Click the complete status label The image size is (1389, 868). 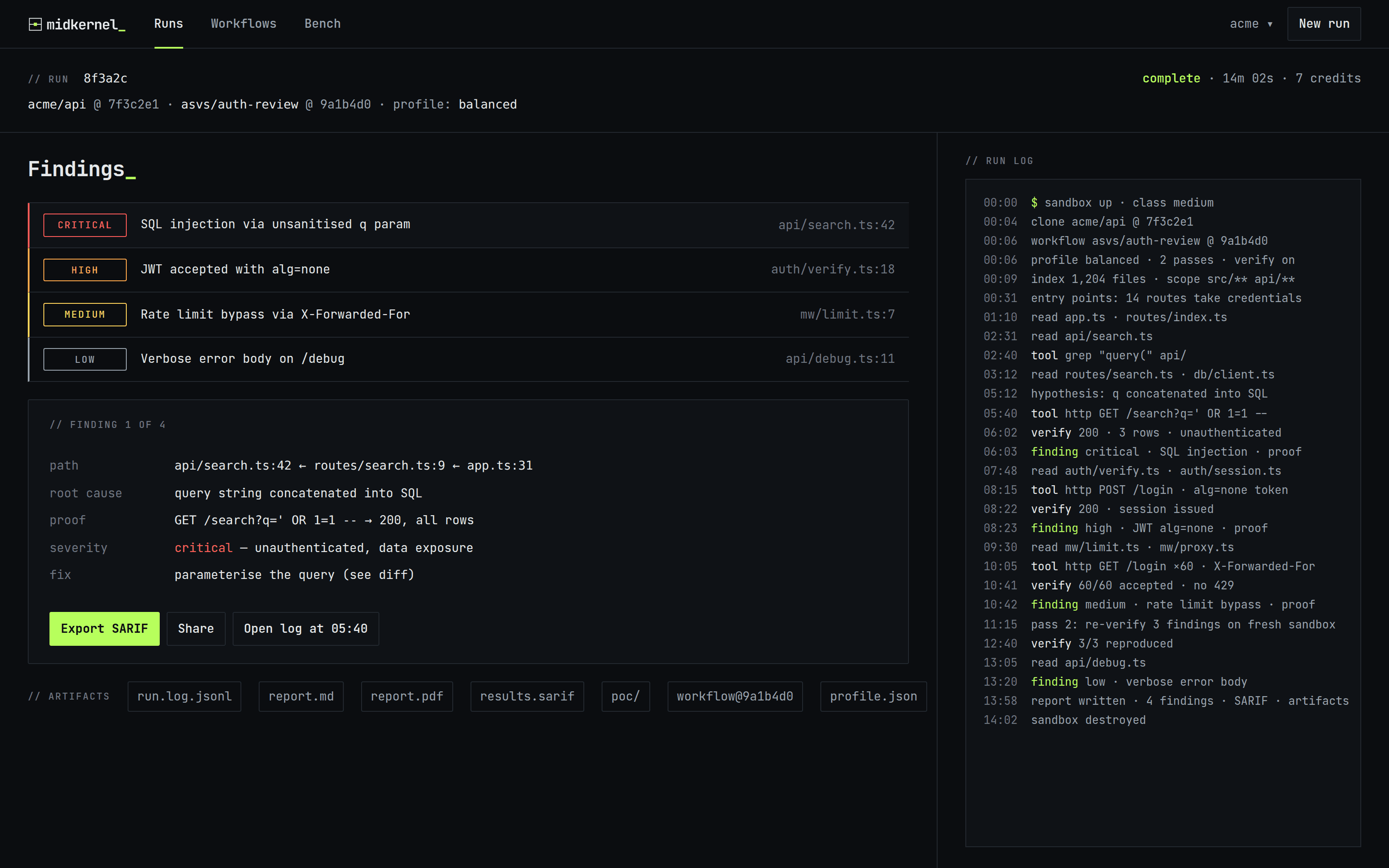click(x=1171, y=78)
